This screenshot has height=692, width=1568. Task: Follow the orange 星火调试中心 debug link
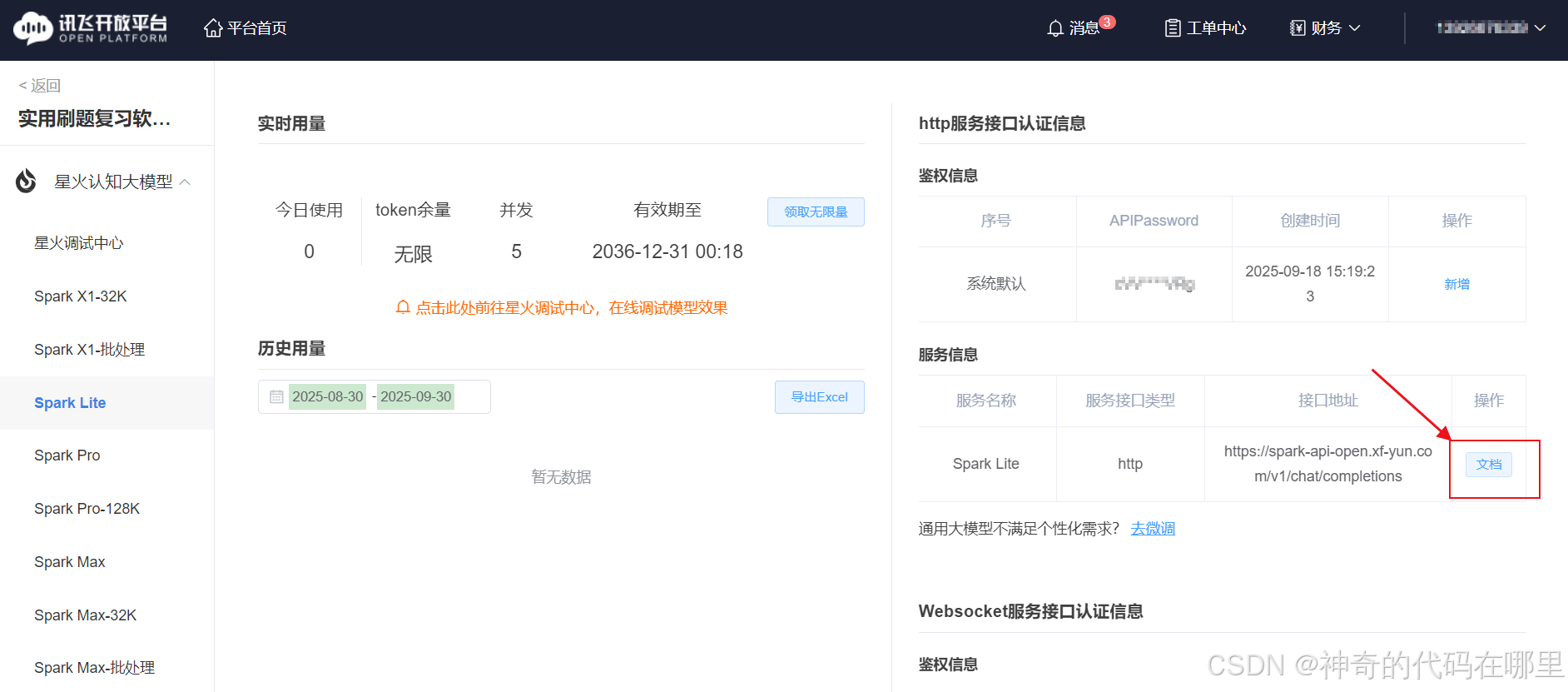pyautogui.click(x=571, y=308)
